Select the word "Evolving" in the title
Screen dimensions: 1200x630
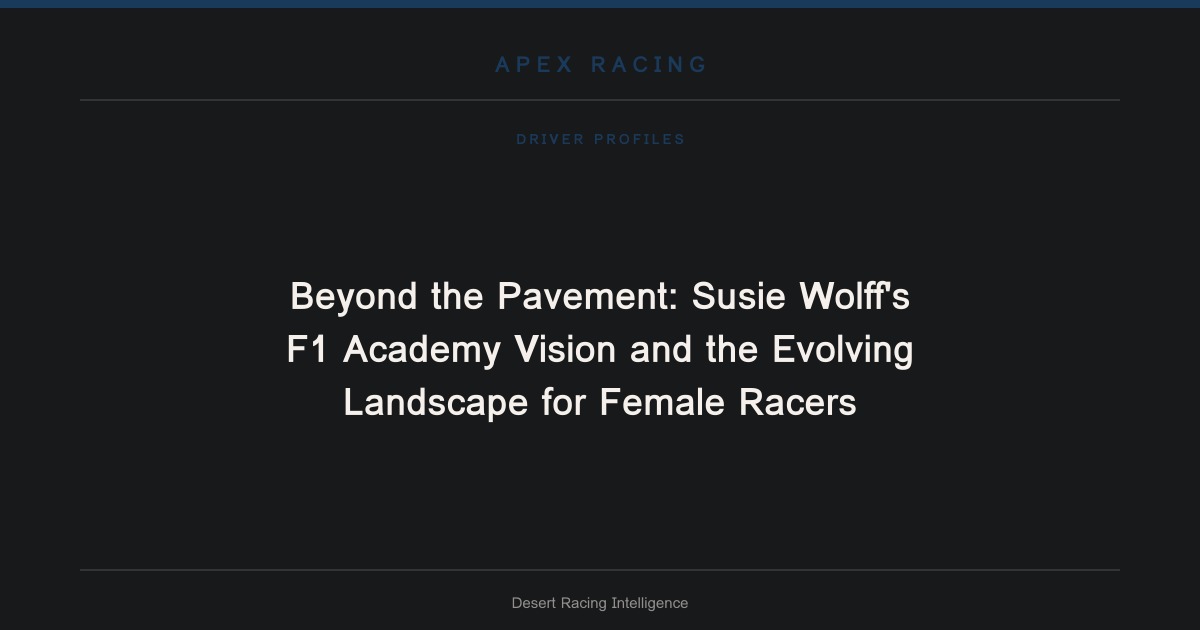point(842,350)
